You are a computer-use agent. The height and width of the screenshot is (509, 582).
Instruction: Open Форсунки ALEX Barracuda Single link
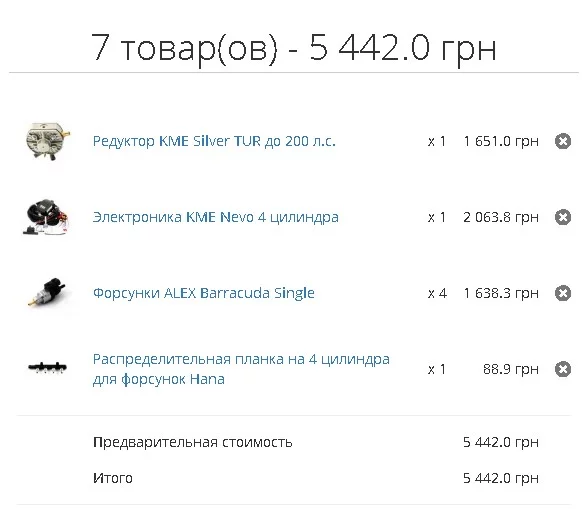(x=203, y=293)
